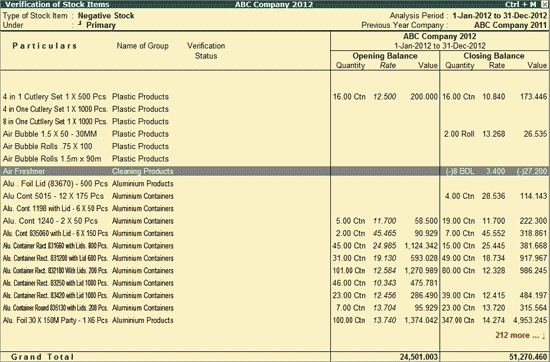
Task: Click the ABC Company 2011 previous year value
Action: click(510, 25)
